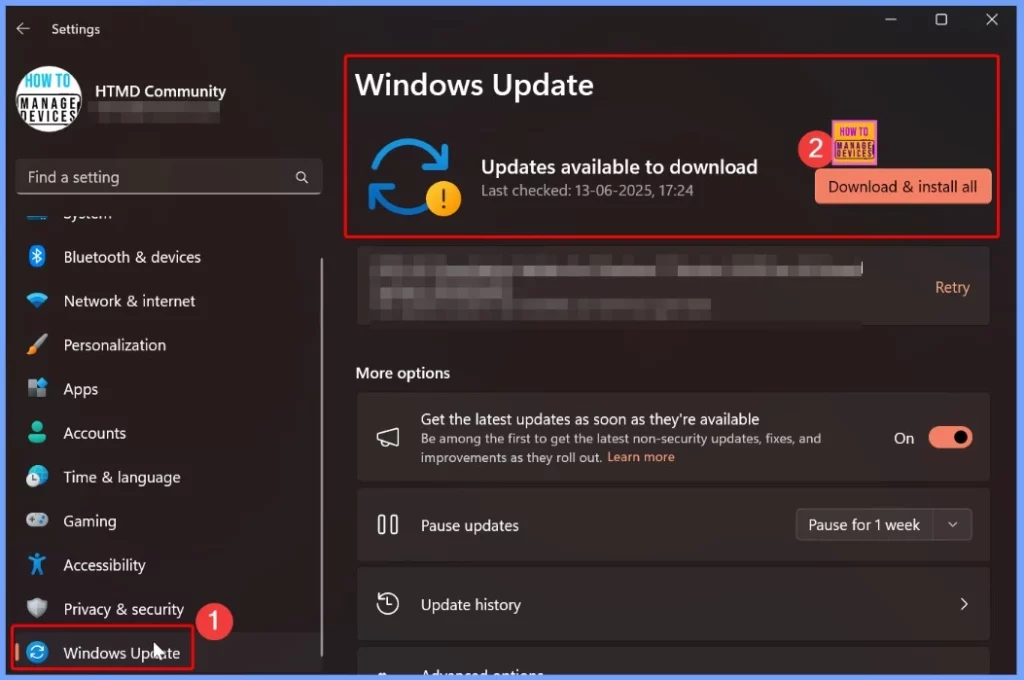Viewport: 1024px width, 680px height.
Task: Open Privacy & security settings
Action: pos(124,609)
